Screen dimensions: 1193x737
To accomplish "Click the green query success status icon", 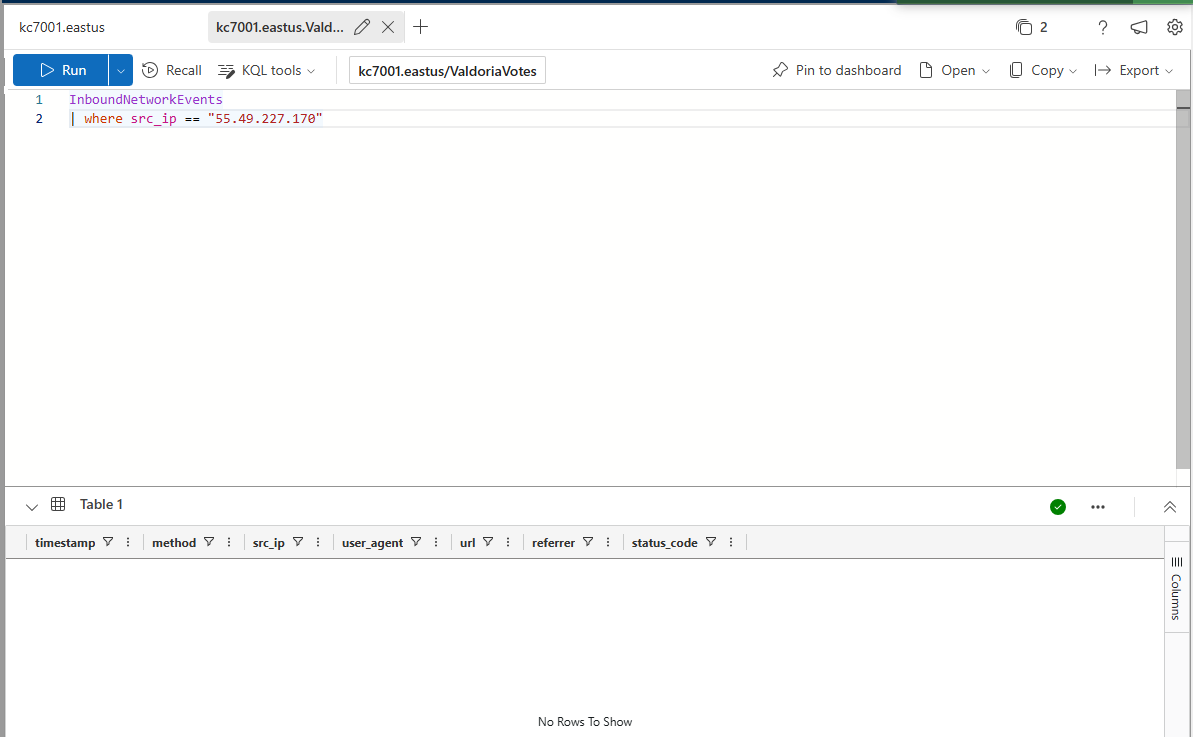I will click(1058, 506).
